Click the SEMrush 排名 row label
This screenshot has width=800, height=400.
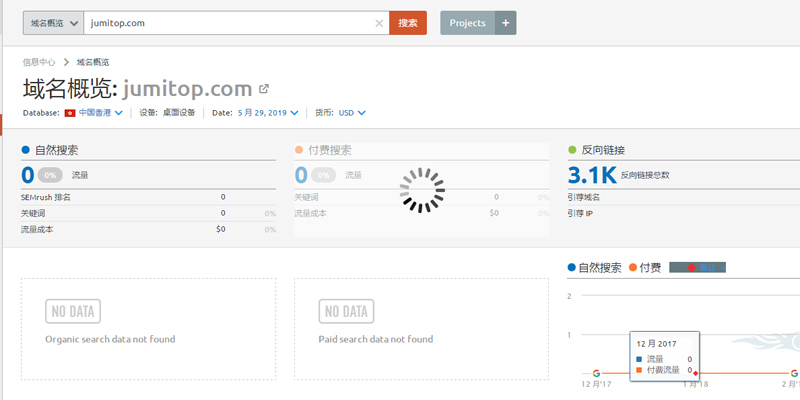[46, 197]
